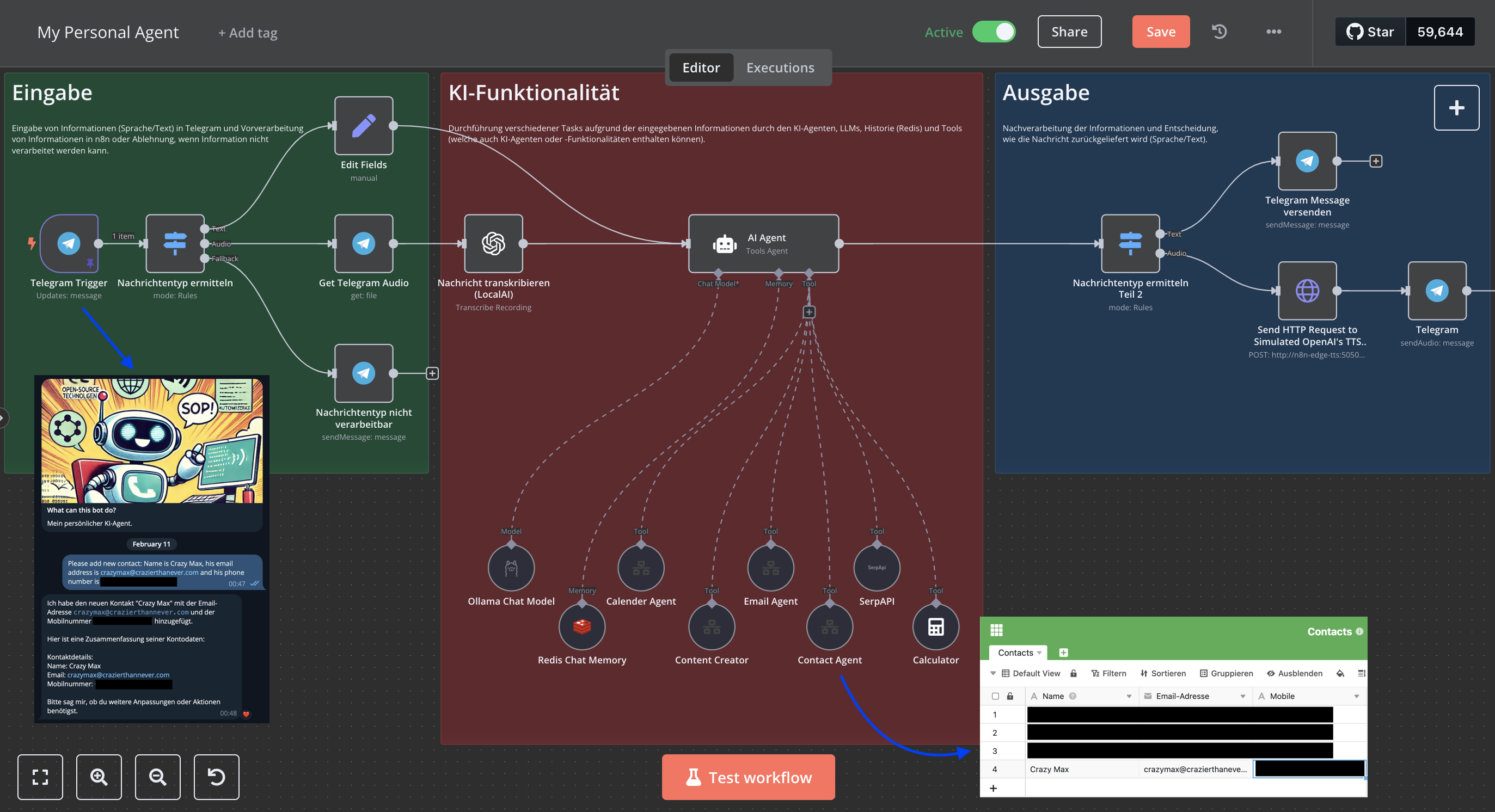Image resolution: width=1495 pixels, height=812 pixels.
Task: Select the Editor tab
Action: click(x=701, y=67)
